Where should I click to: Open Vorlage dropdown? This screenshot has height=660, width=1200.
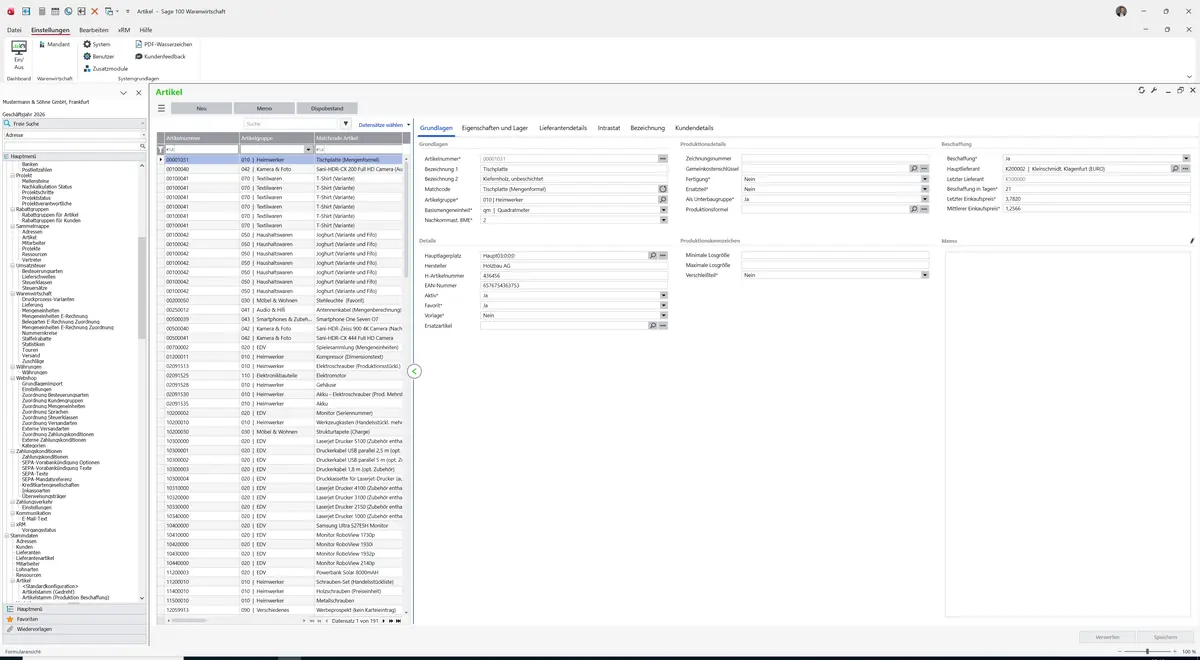point(663,316)
